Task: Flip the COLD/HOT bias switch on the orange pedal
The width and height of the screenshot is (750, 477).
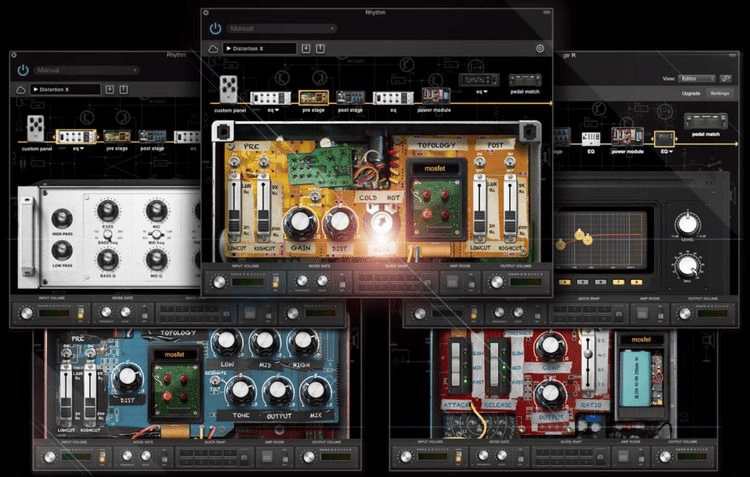Action: (381, 221)
